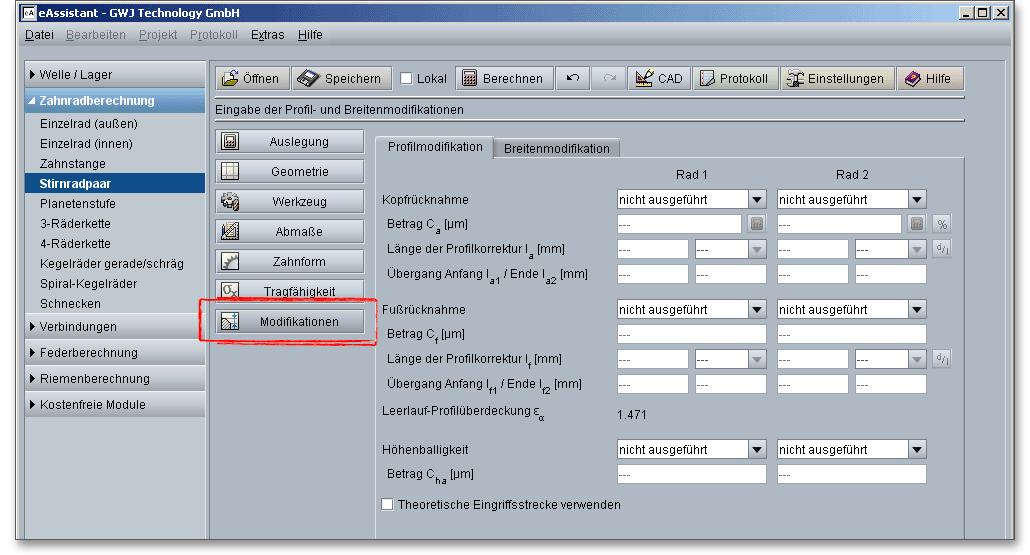Click the Tragfähigkeit button
1030x555 pixels.
(289, 291)
